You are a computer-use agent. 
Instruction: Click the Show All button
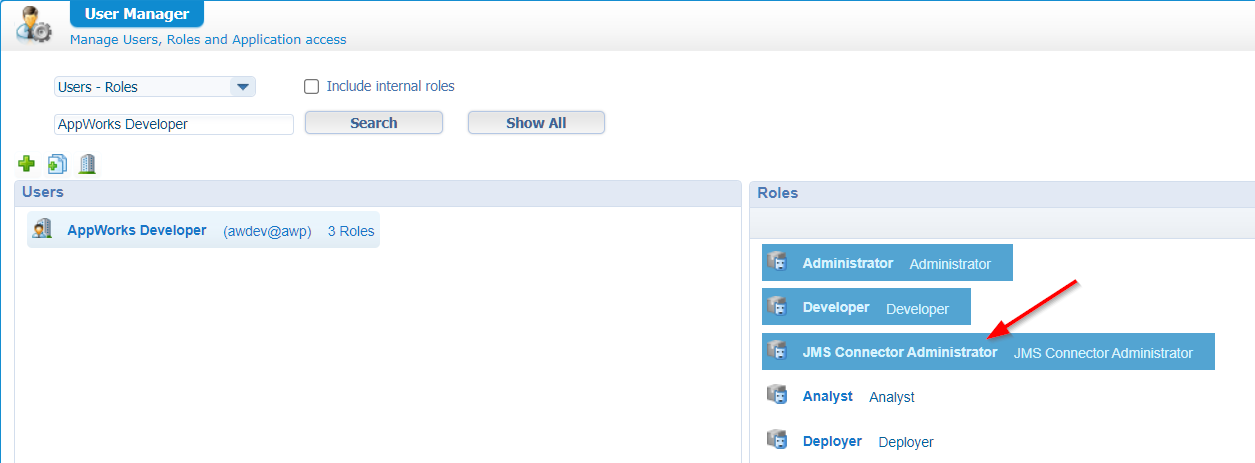click(x=536, y=123)
